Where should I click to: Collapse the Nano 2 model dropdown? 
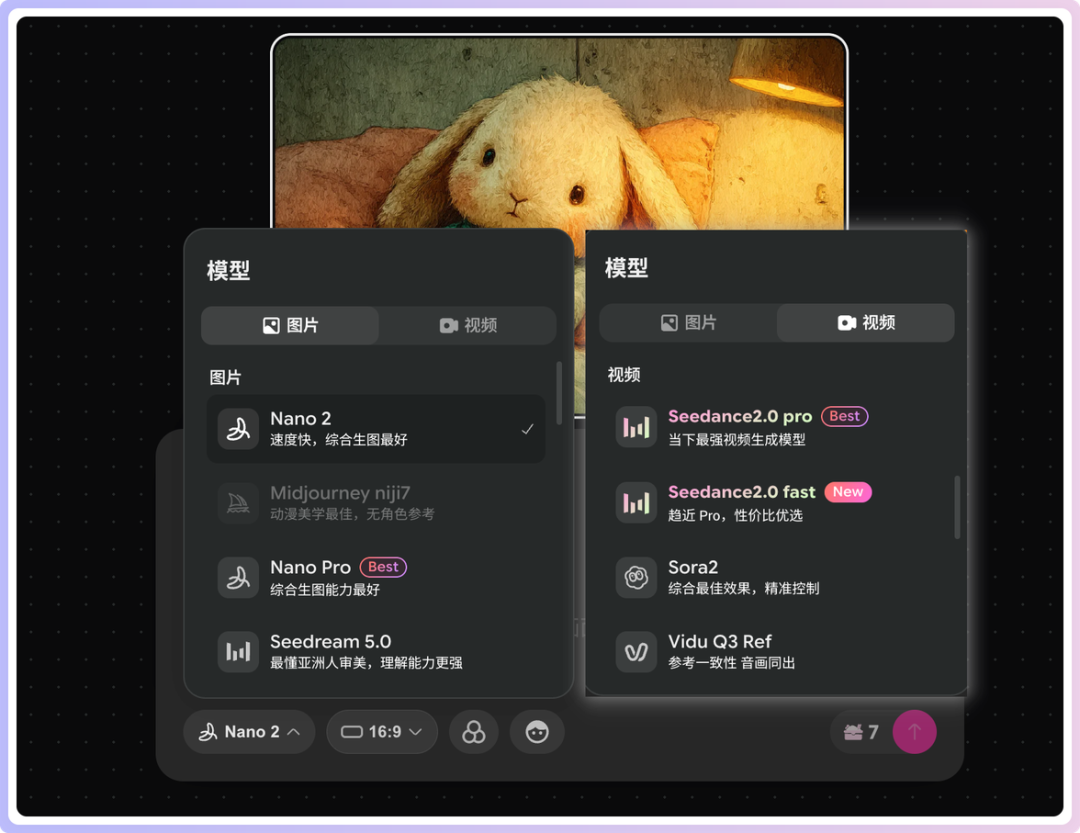tap(249, 732)
